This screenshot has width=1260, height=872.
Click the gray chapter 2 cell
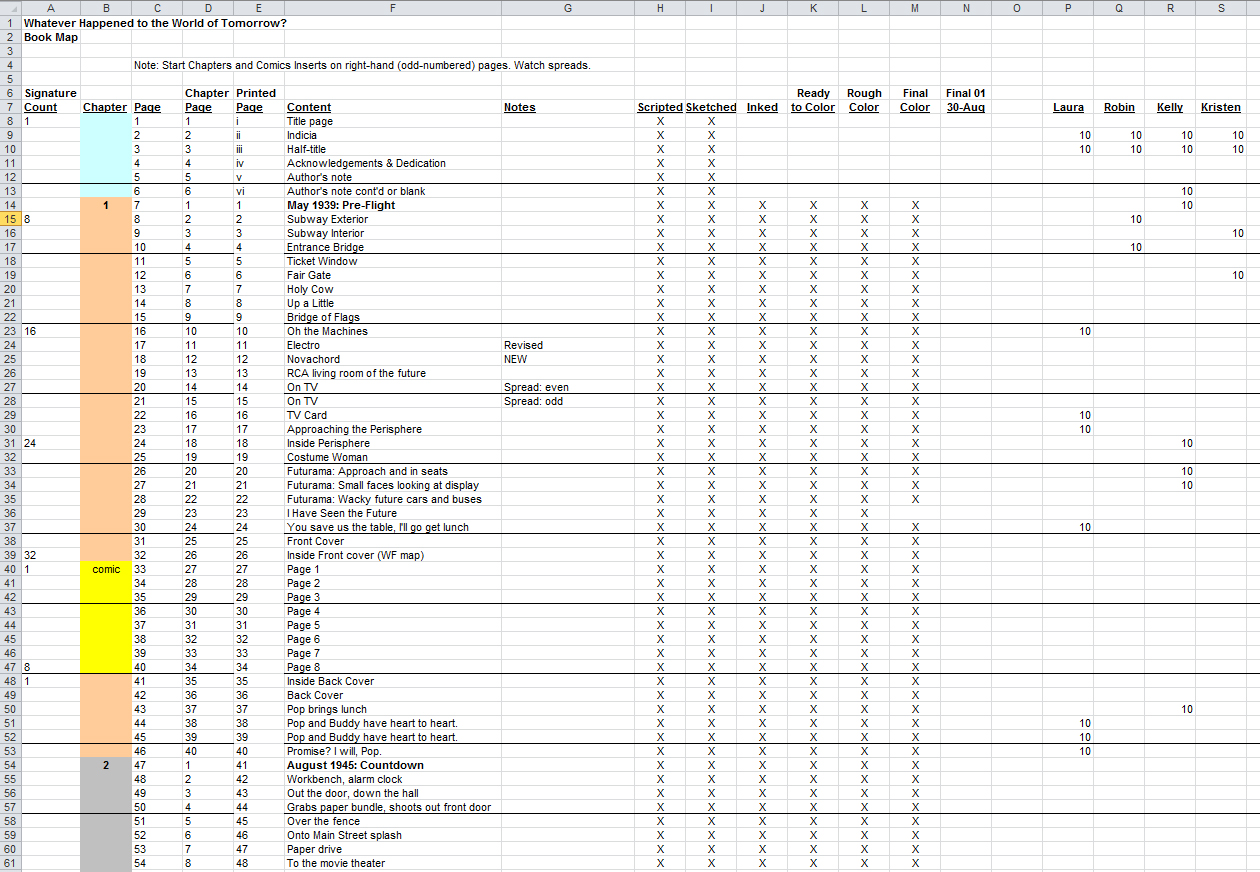pos(106,765)
